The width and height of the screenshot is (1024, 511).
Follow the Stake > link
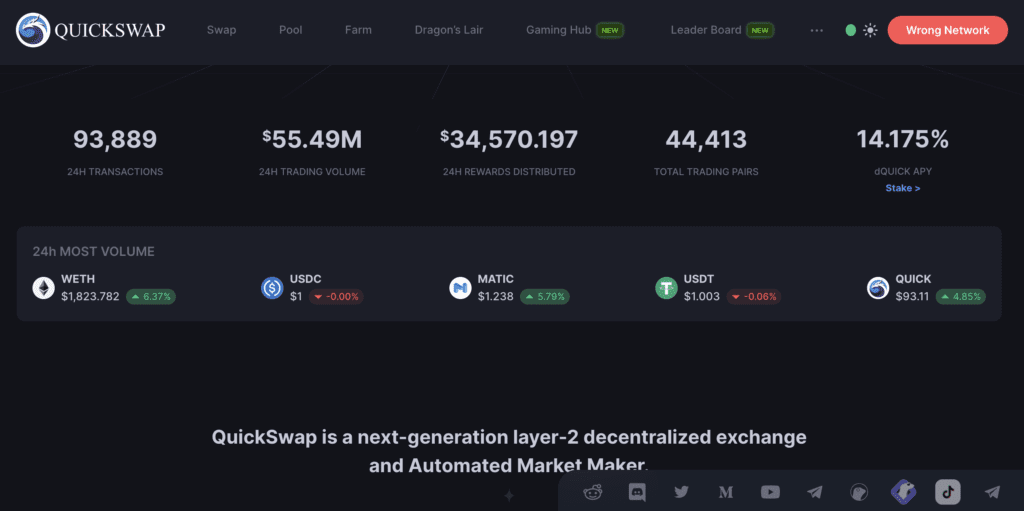(x=903, y=188)
